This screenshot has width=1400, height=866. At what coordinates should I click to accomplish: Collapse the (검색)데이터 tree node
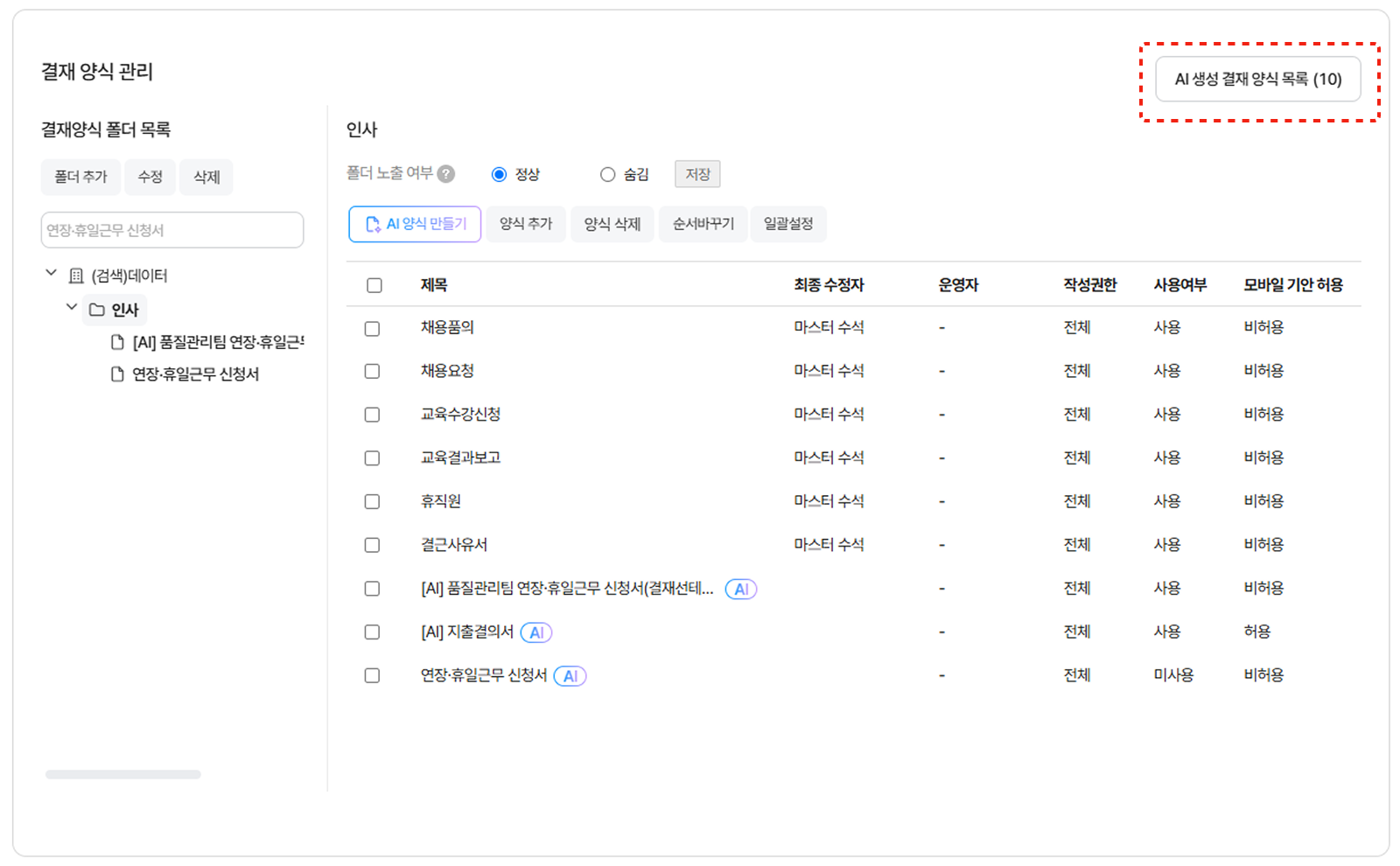tap(52, 273)
